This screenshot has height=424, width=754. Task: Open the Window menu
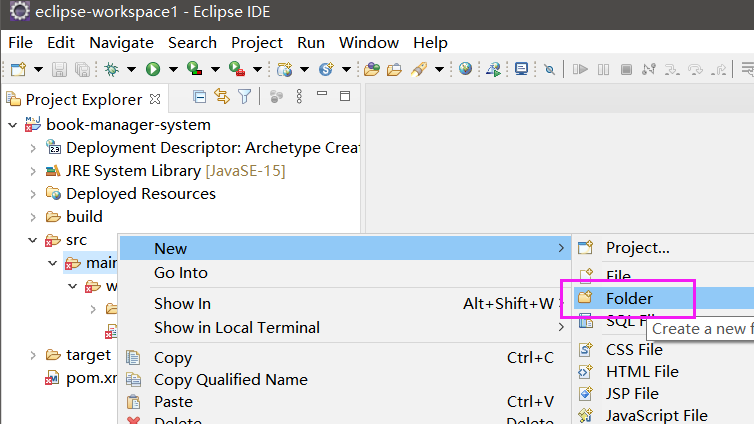369,43
